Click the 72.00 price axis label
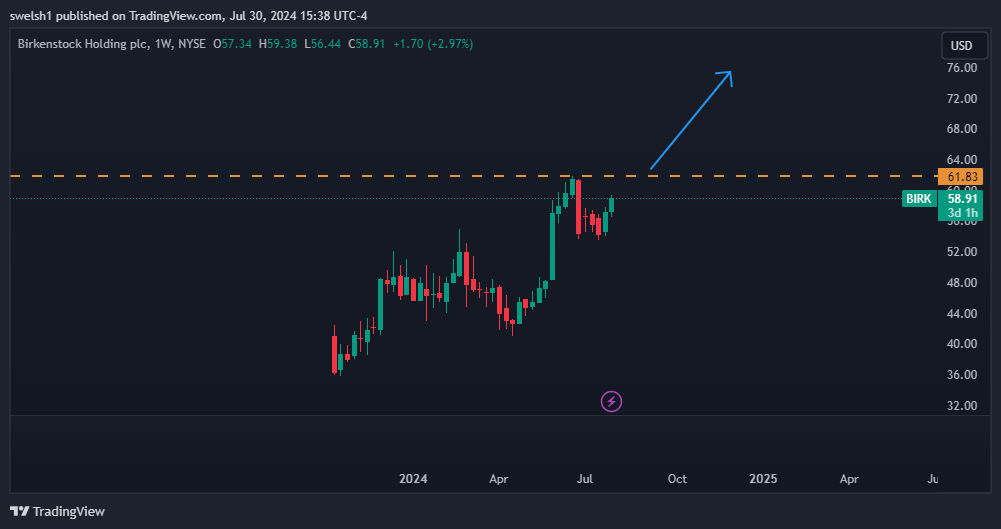This screenshot has height=529, width=1001. (962, 98)
